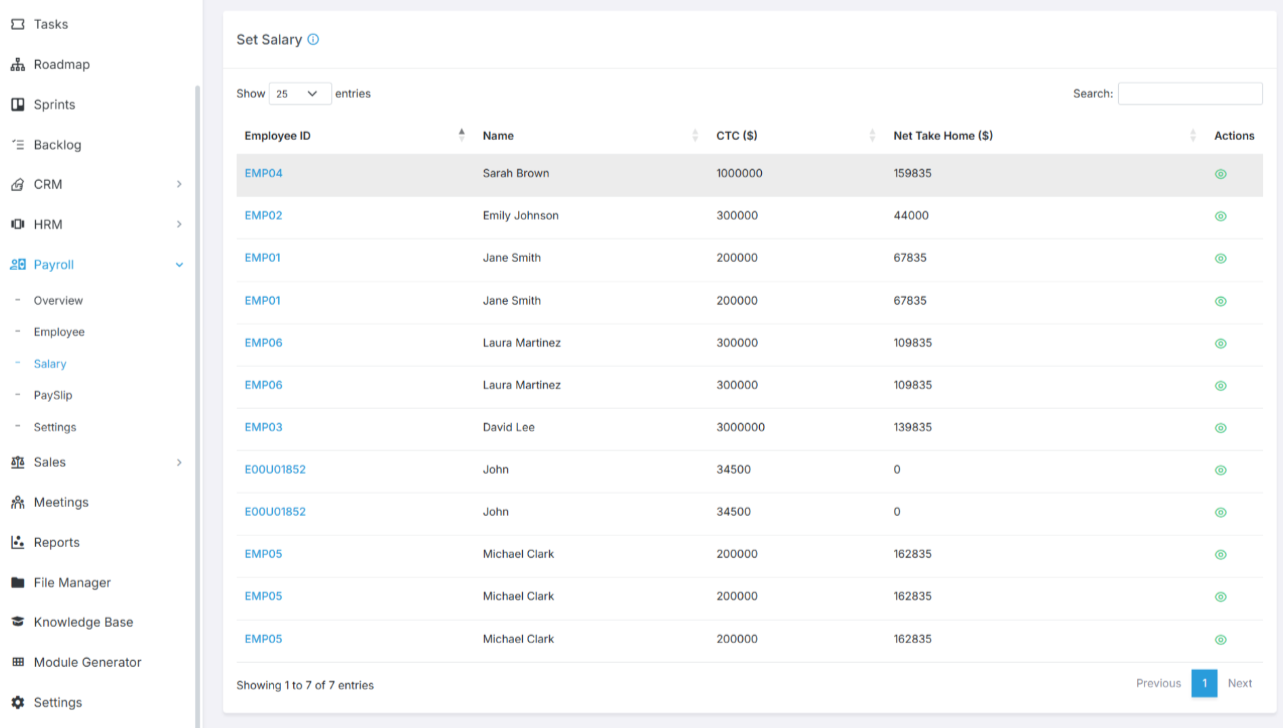View David Lee's salary via eye icon
The image size is (1283, 728).
[1220, 428]
